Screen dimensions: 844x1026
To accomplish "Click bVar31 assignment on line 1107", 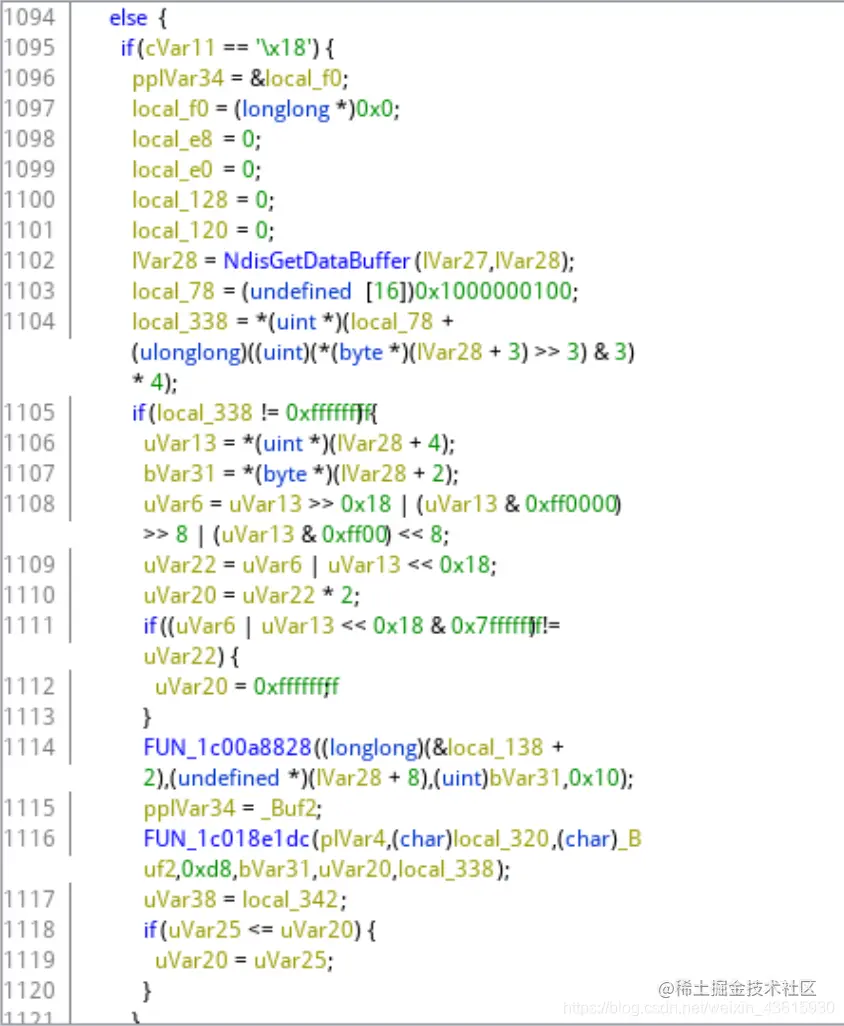I will pyautogui.click(x=179, y=474).
